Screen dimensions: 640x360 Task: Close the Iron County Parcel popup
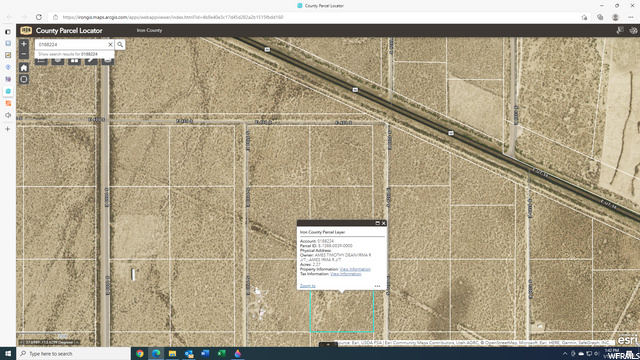tap(383, 223)
